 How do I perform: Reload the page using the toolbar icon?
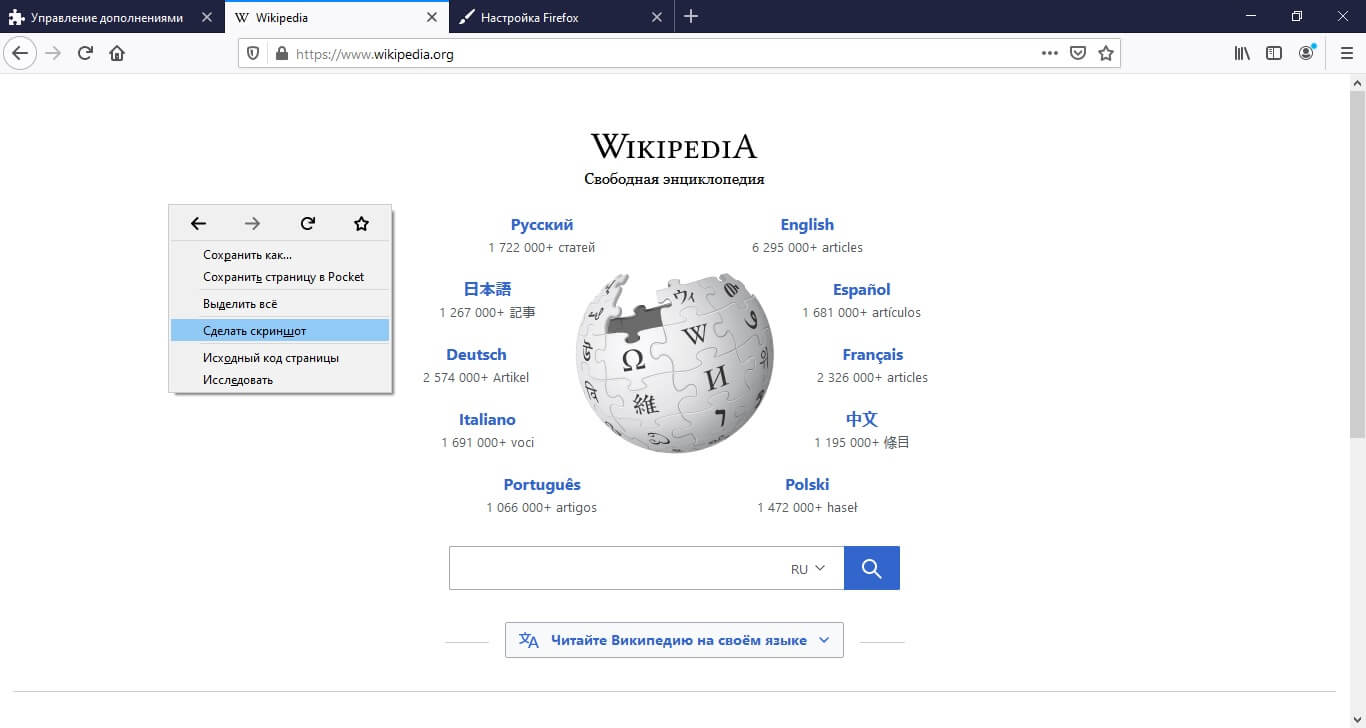[x=84, y=53]
